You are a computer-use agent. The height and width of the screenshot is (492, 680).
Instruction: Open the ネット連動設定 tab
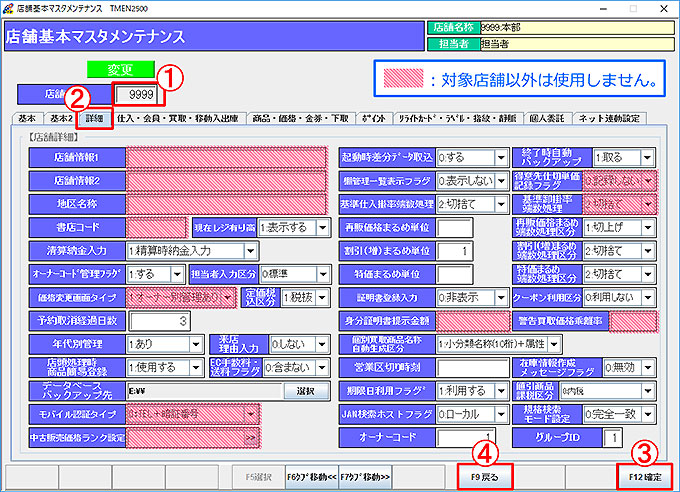609,118
